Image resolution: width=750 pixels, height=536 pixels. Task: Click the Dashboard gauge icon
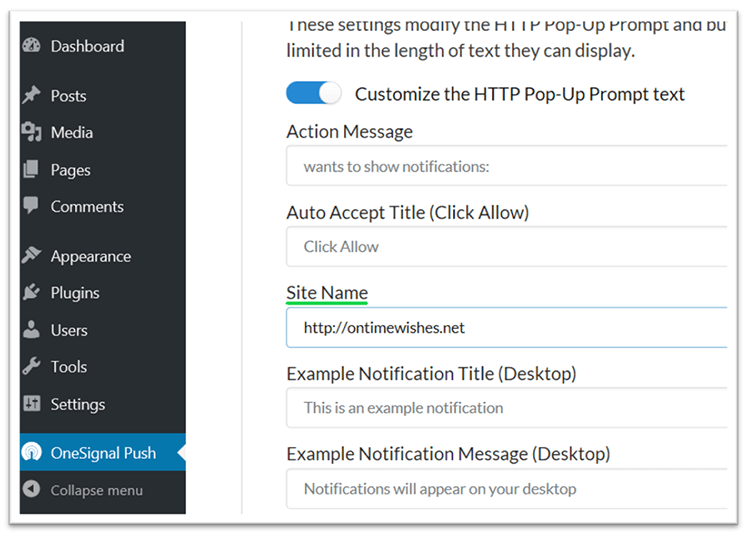tap(31, 46)
